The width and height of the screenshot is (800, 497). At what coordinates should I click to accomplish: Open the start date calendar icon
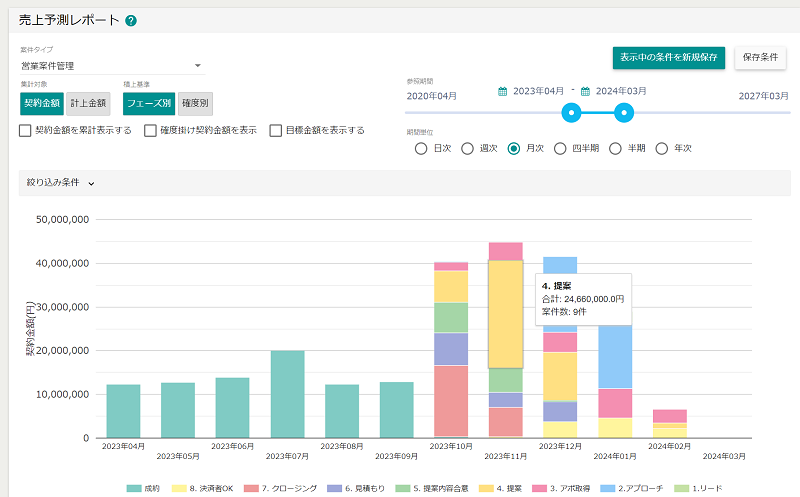pos(503,91)
